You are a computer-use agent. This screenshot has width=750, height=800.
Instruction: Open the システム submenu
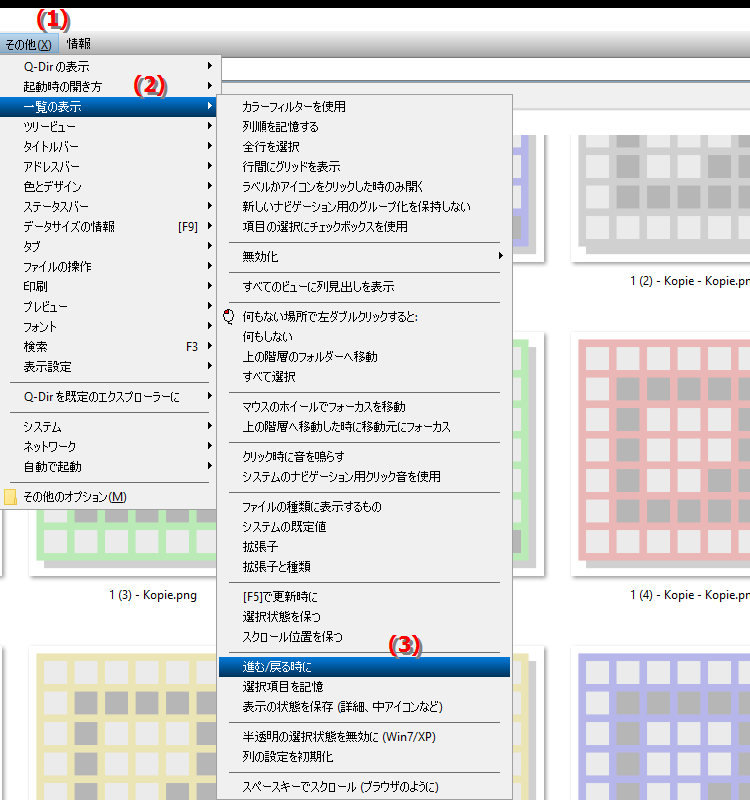(109, 427)
